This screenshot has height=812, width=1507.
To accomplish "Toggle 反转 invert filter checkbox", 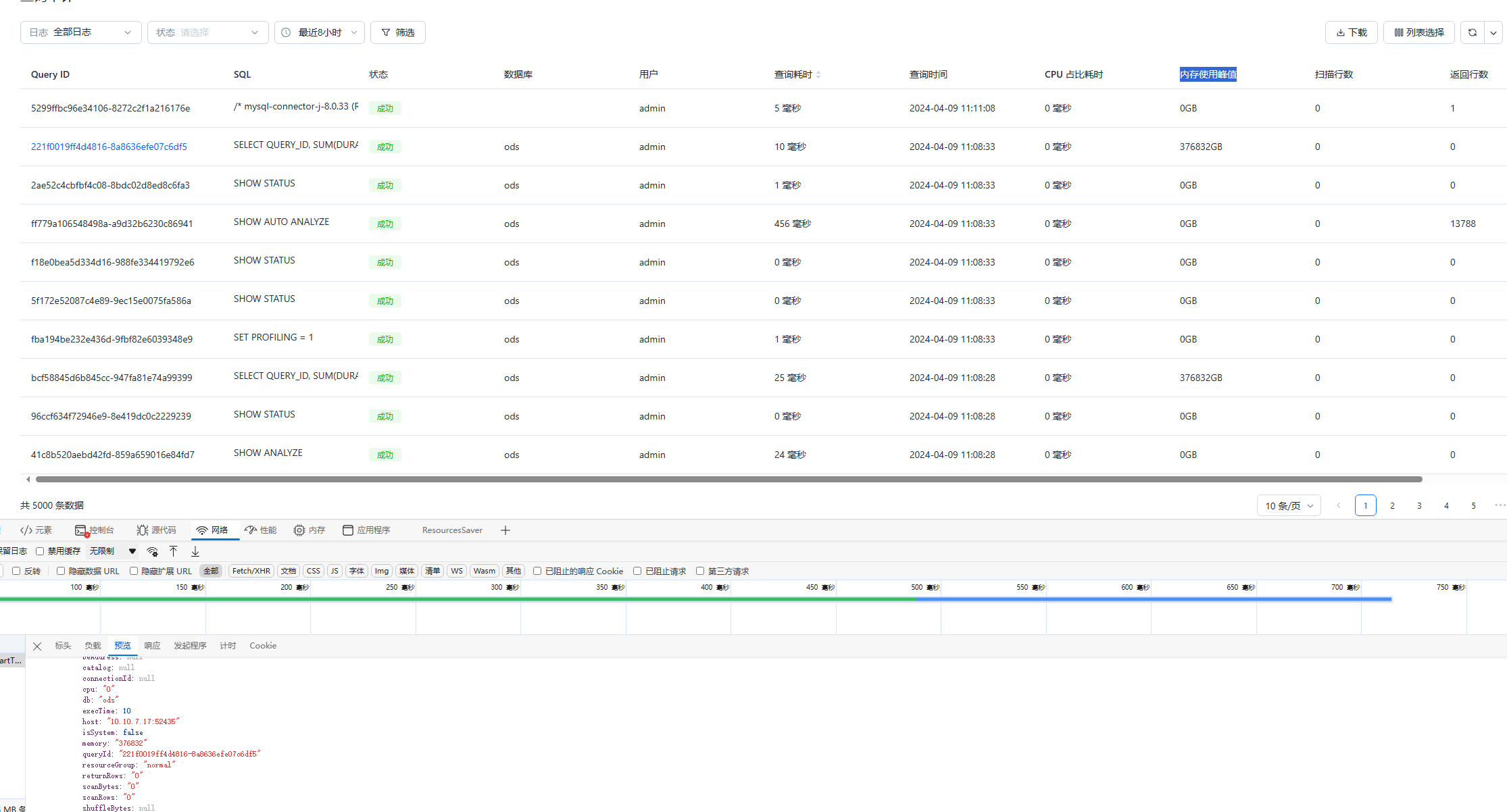I will [16, 571].
